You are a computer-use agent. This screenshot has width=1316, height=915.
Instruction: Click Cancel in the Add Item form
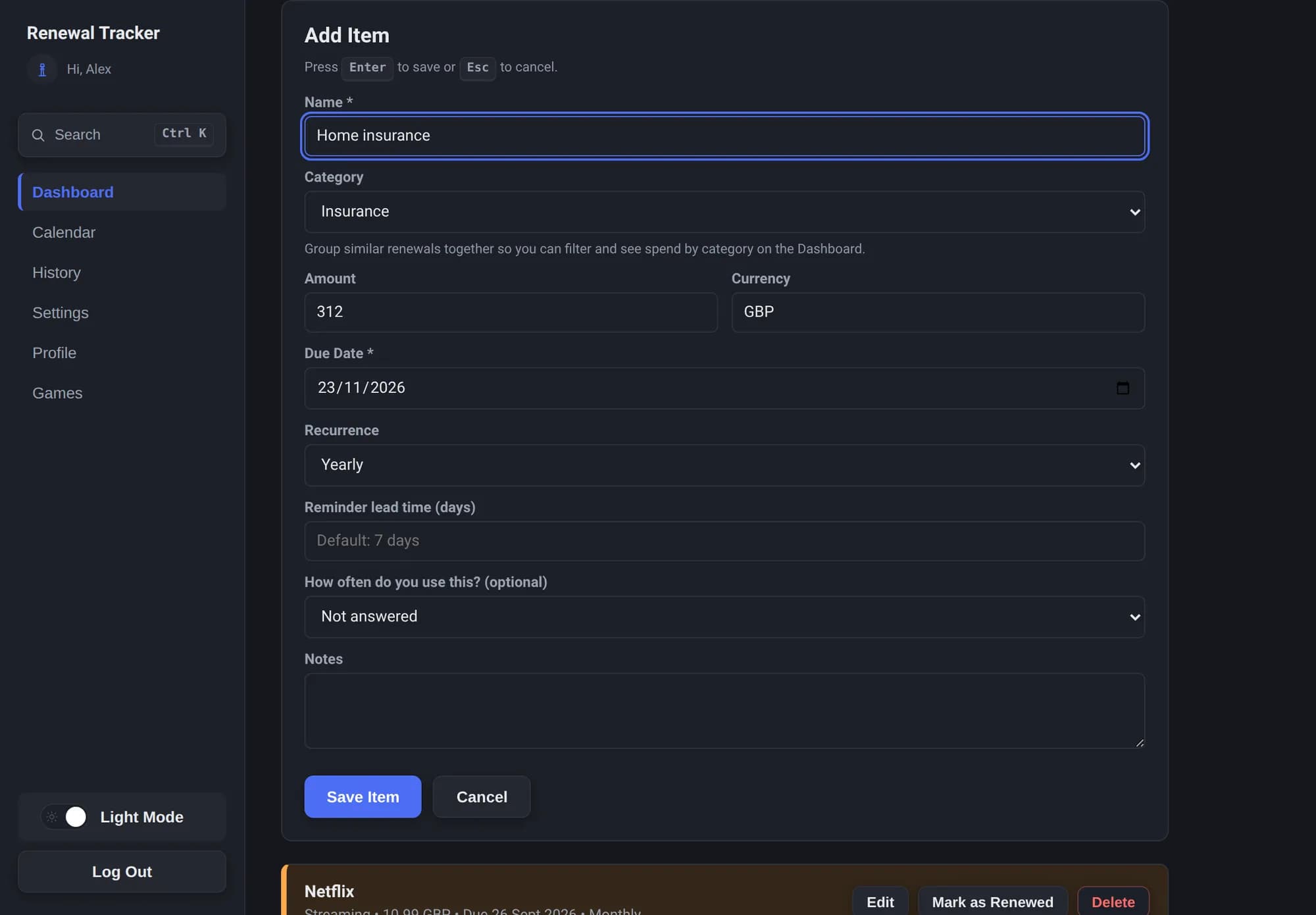click(482, 797)
